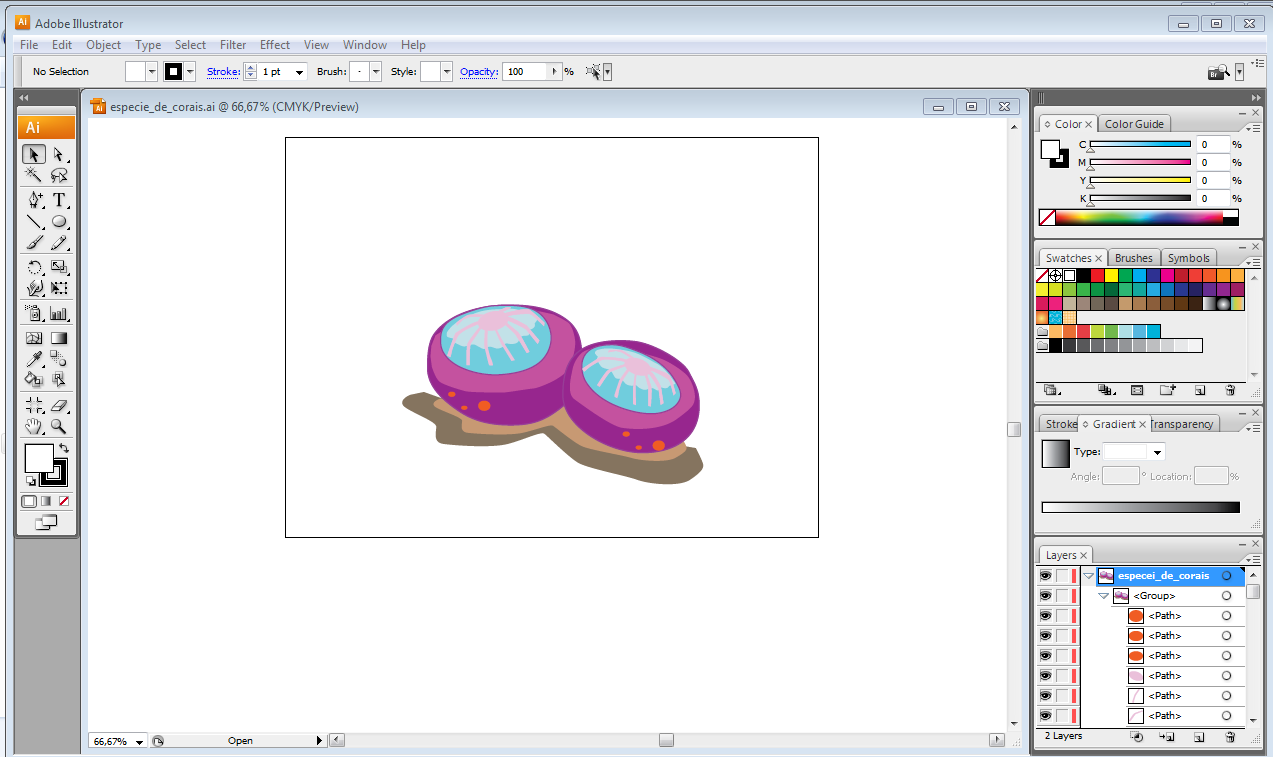The image size is (1273, 757).
Task: Pick the Direct Selection tool
Action: pos(59,154)
